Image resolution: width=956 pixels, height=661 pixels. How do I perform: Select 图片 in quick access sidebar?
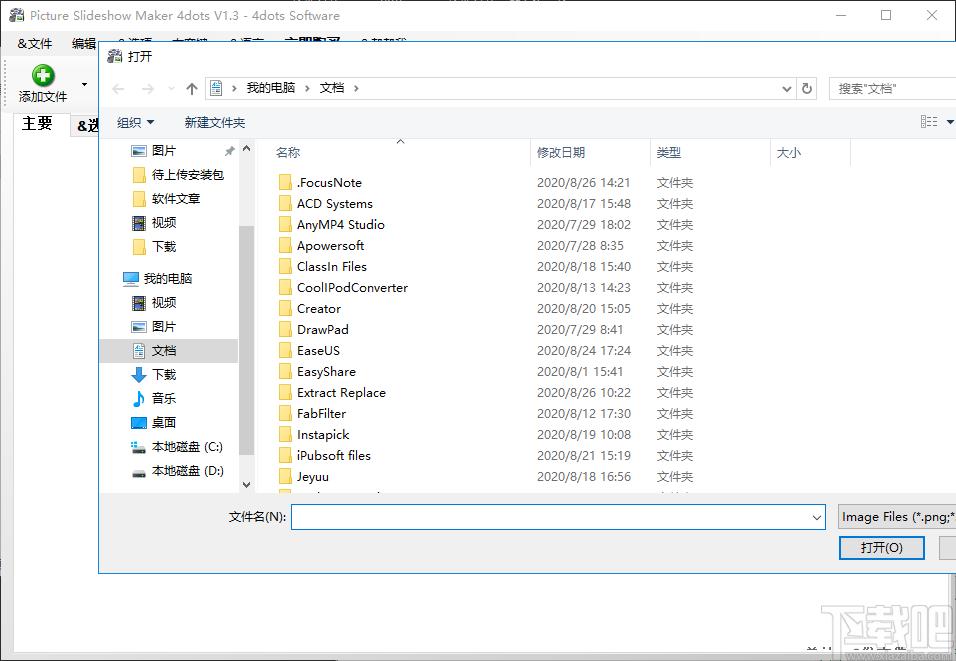(x=163, y=151)
